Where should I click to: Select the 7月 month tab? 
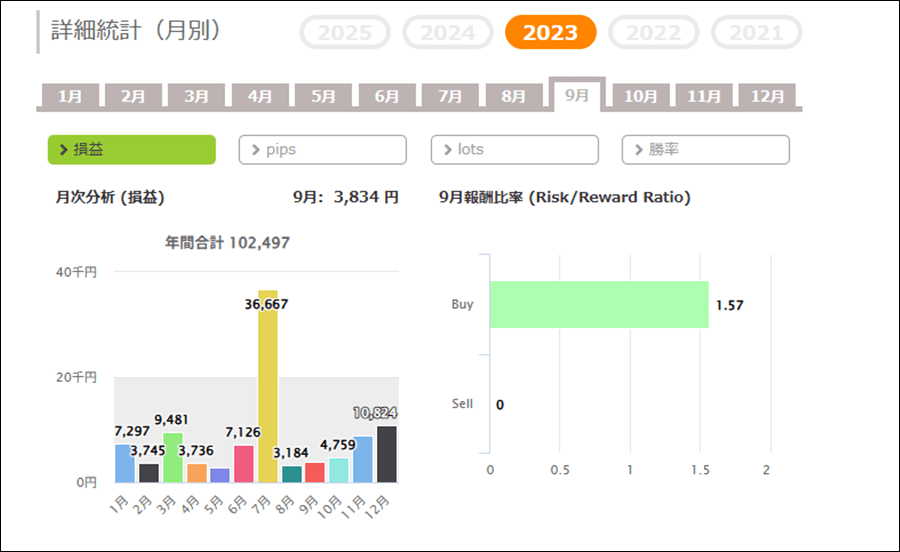tap(450, 97)
